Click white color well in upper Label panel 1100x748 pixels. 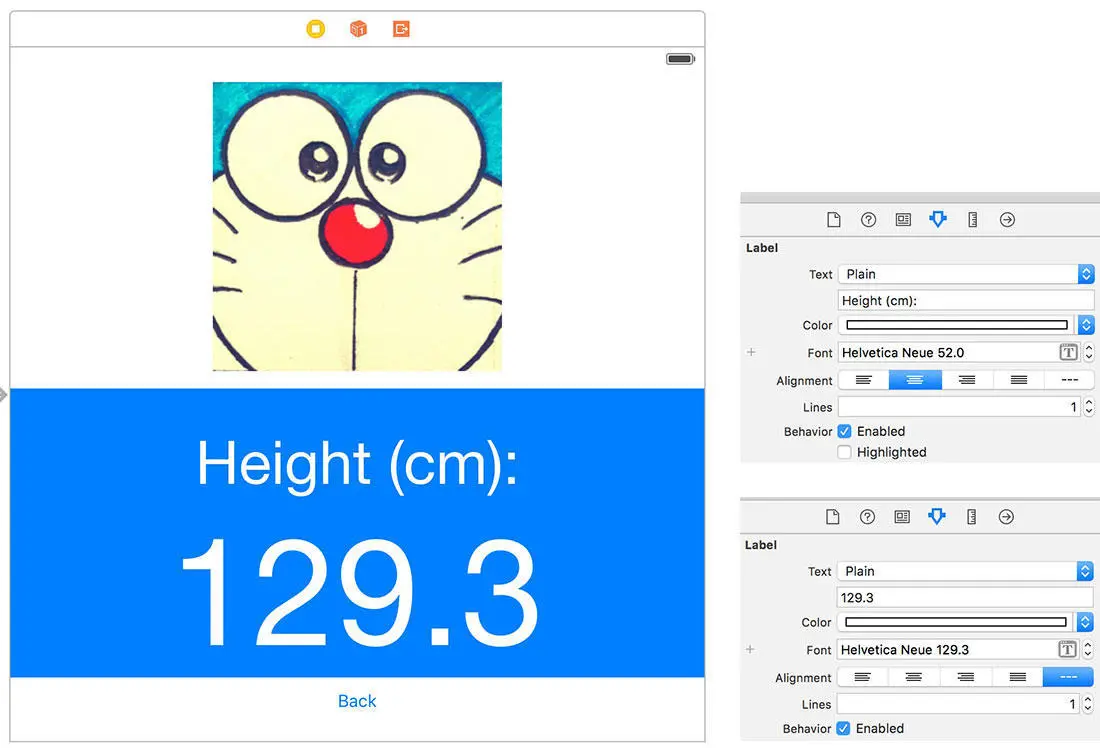(957, 325)
